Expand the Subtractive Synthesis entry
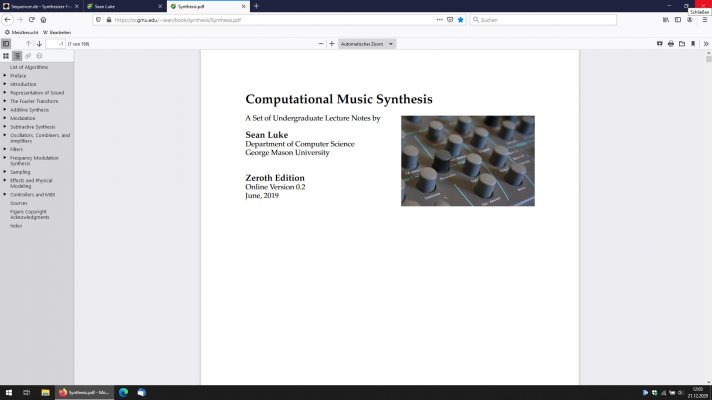Screen dimensions: 712x400 click(x=5, y=127)
